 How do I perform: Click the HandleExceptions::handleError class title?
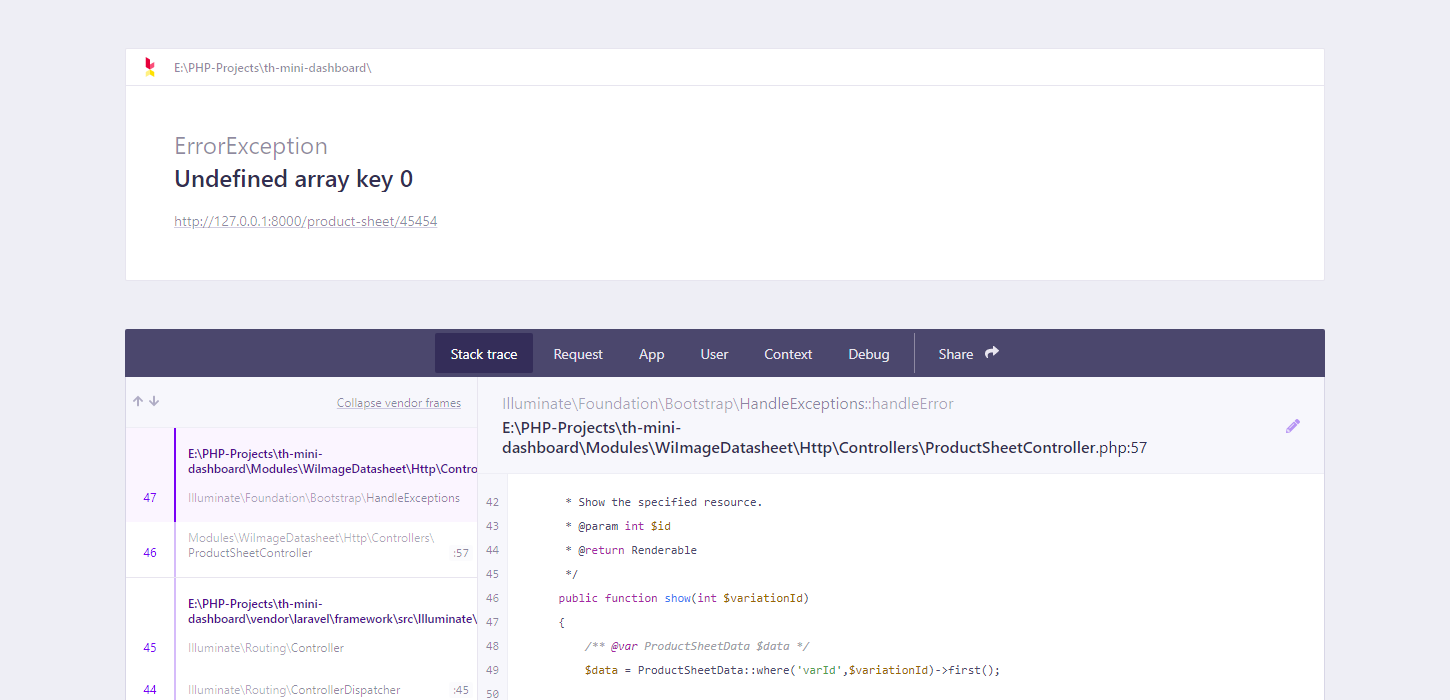[x=728, y=404]
